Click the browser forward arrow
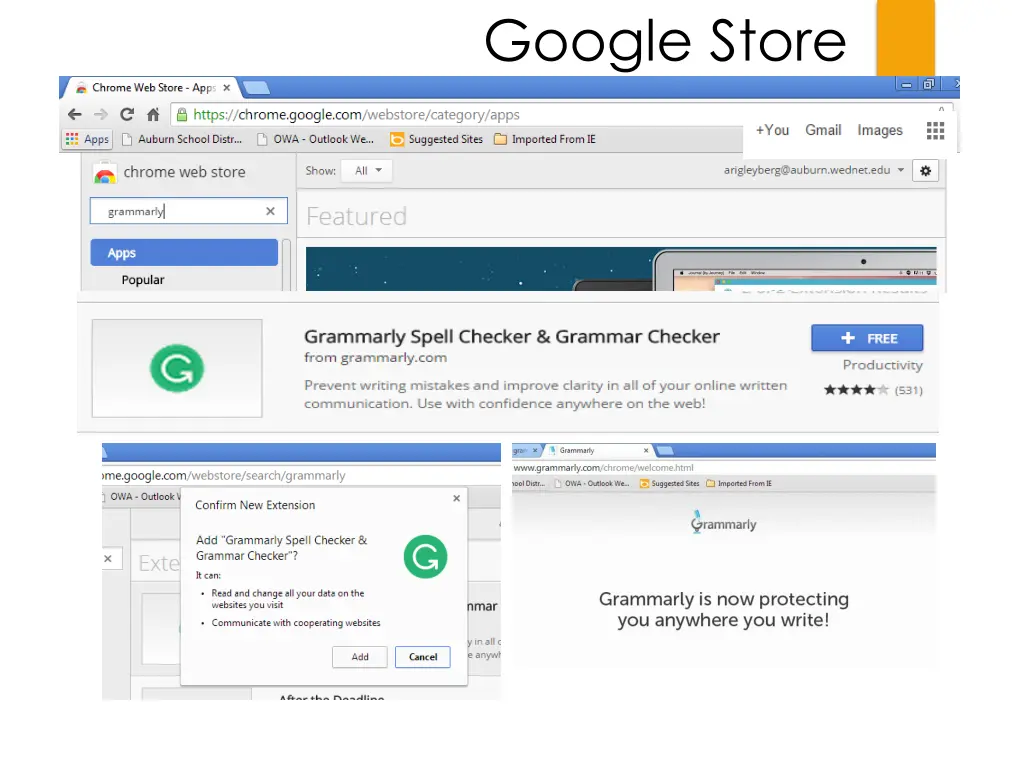The image size is (1024, 768). [x=101, y=115]
